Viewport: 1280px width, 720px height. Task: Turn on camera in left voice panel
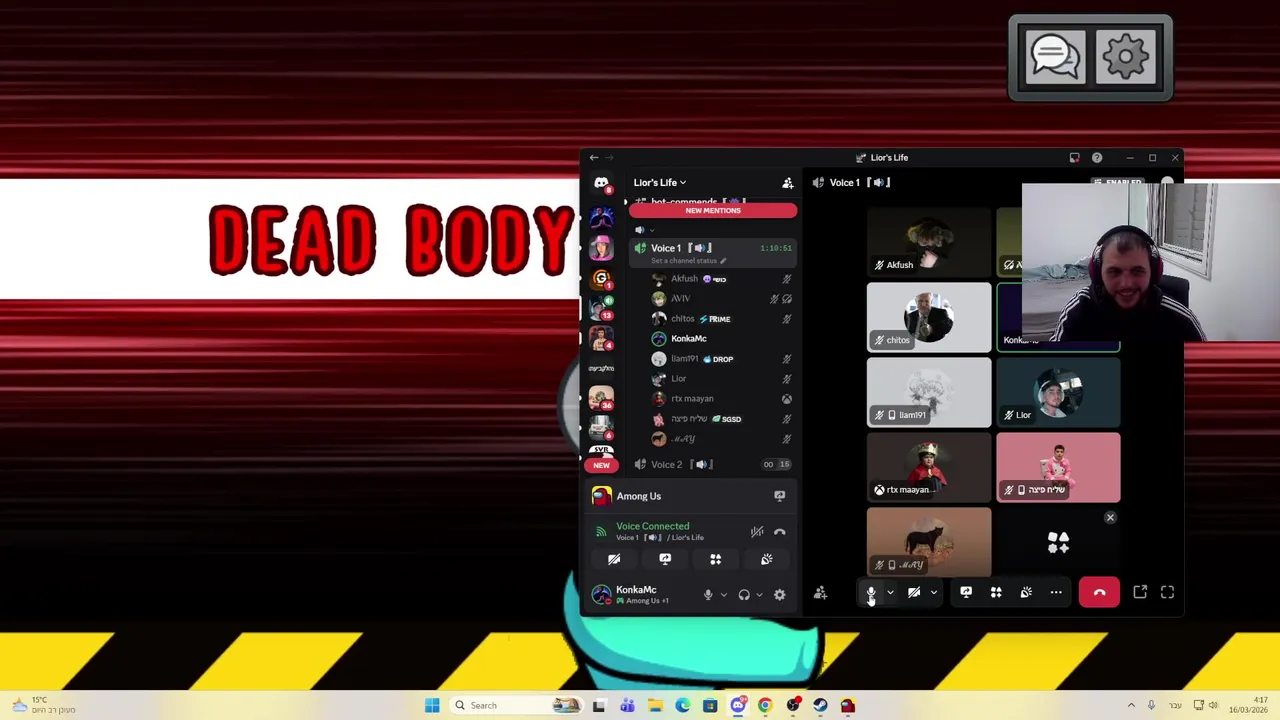click(614, 559)
